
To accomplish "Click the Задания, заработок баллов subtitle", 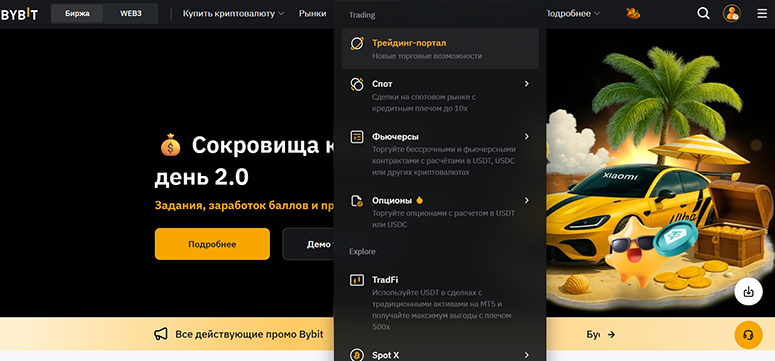I will click(x=244, y=205).
